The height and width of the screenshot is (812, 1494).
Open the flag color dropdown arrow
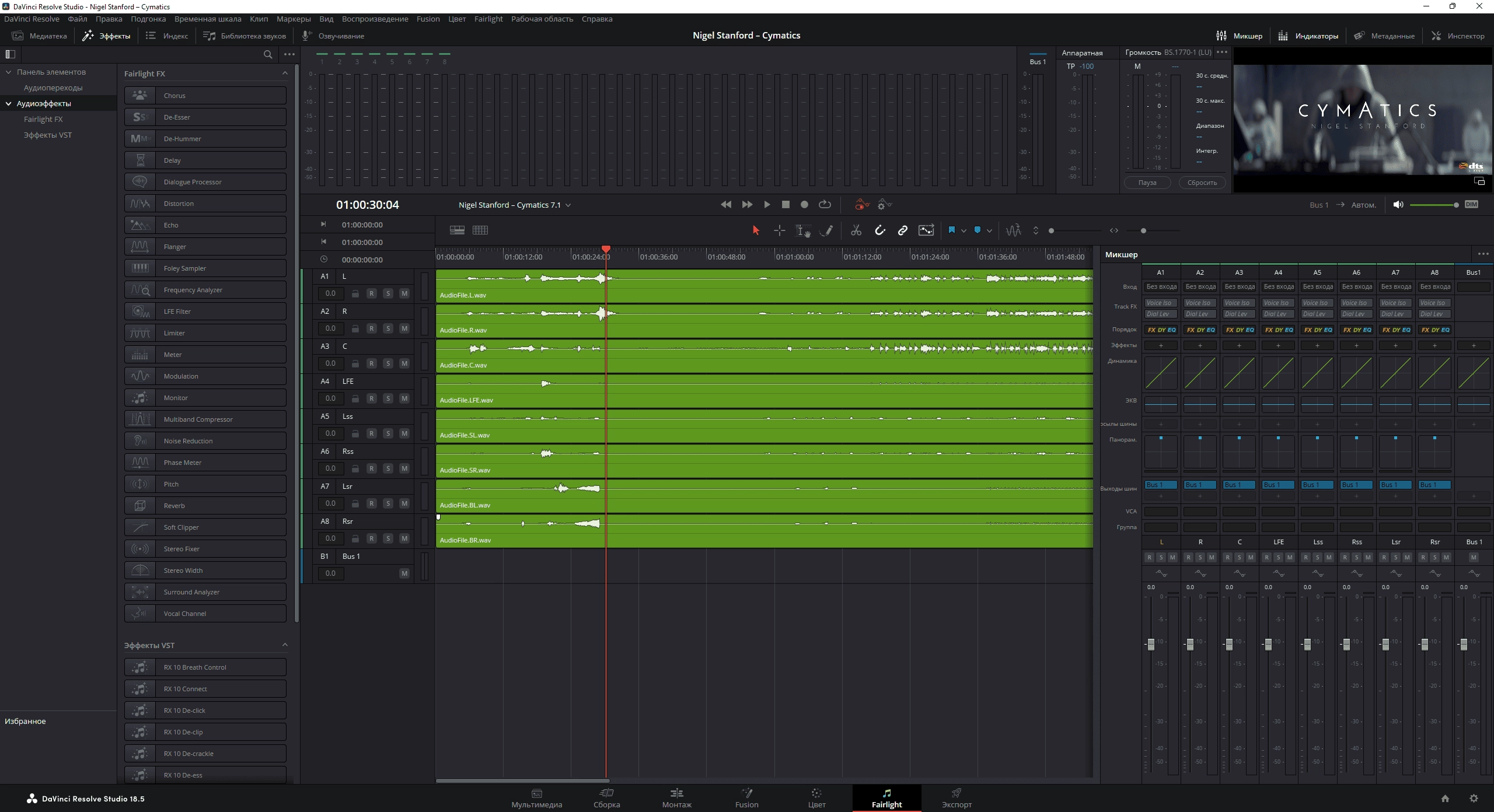(x=964, y=230)
